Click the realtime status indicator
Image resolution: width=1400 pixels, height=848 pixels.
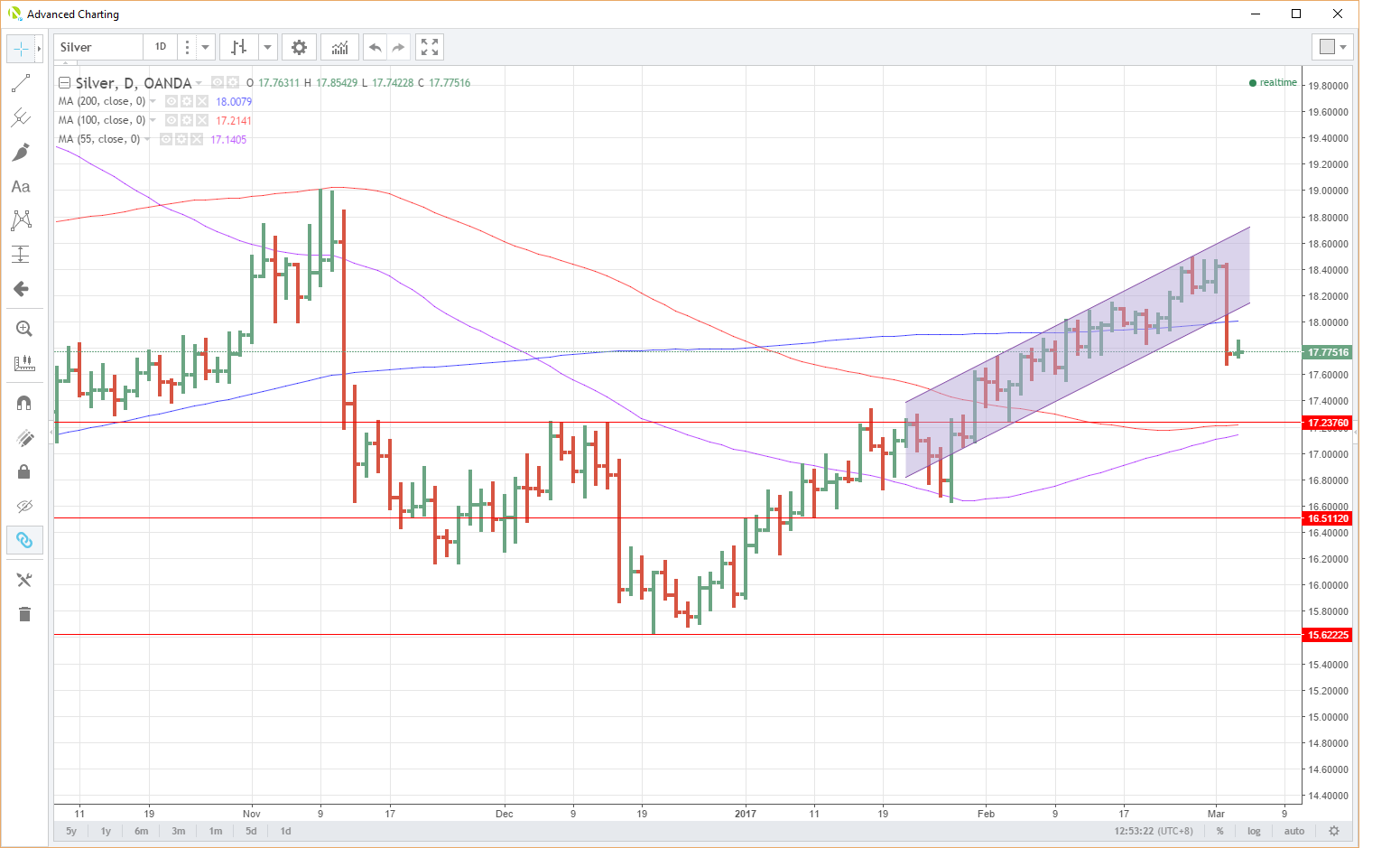1273,83
